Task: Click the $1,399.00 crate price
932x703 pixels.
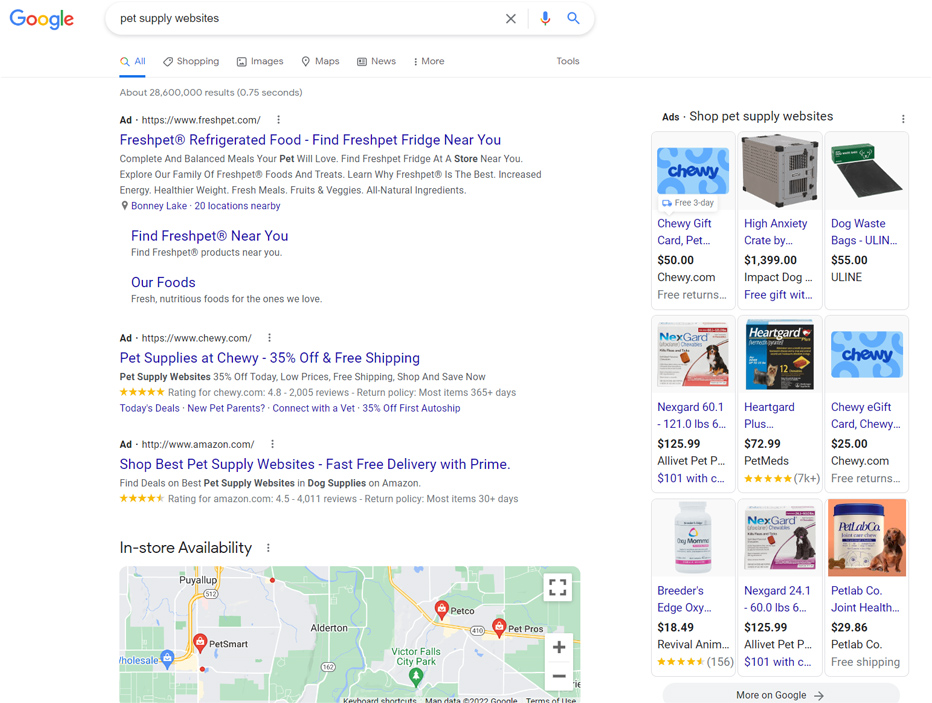Action: point(770,260)
